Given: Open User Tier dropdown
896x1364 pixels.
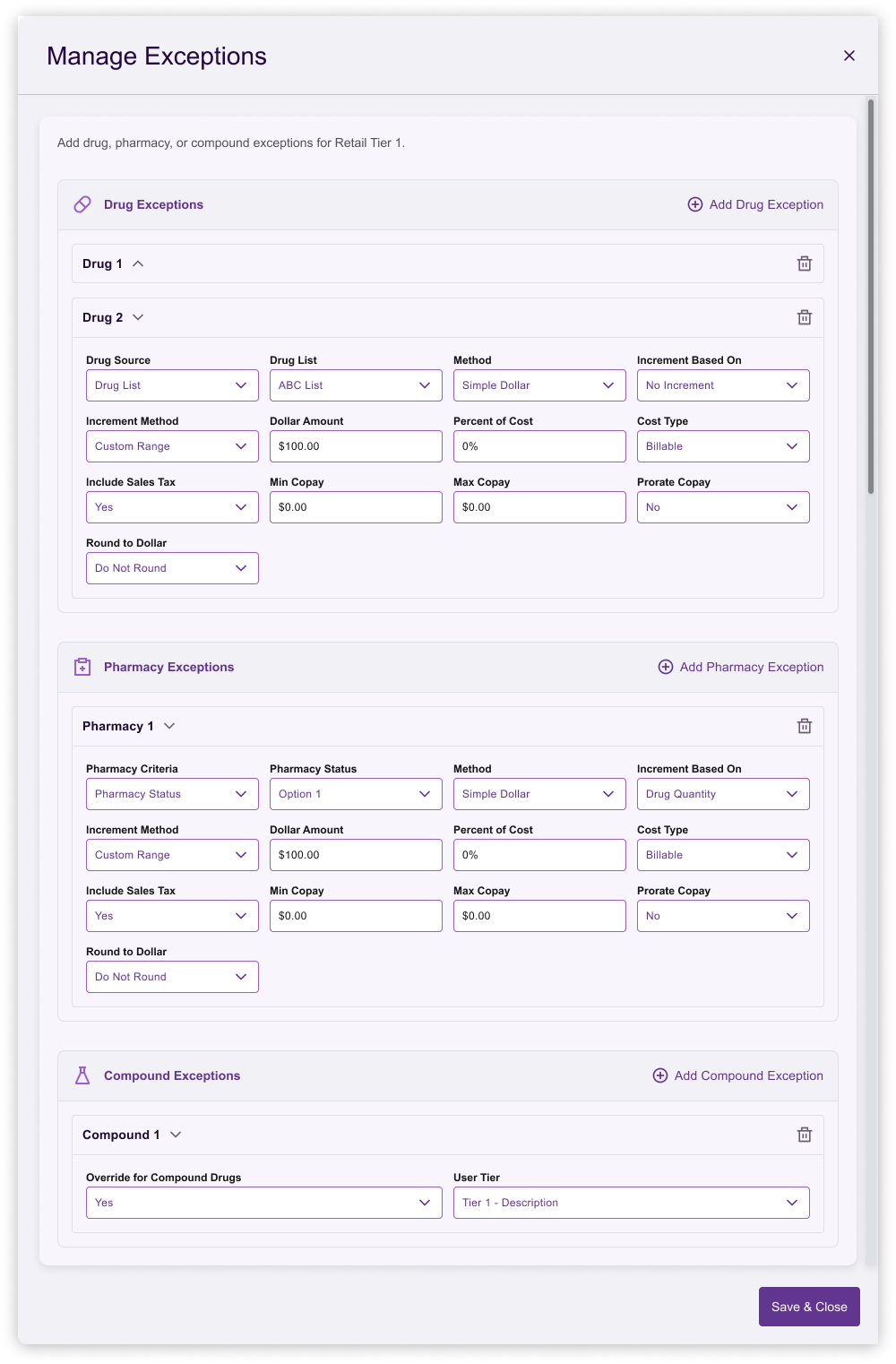Looking at the screenshot, I should [x=632, y=1203].
